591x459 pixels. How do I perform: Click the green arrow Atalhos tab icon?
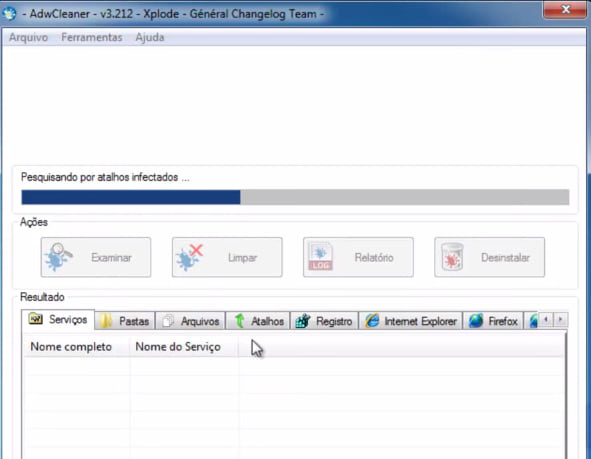(x=239, y=321)
